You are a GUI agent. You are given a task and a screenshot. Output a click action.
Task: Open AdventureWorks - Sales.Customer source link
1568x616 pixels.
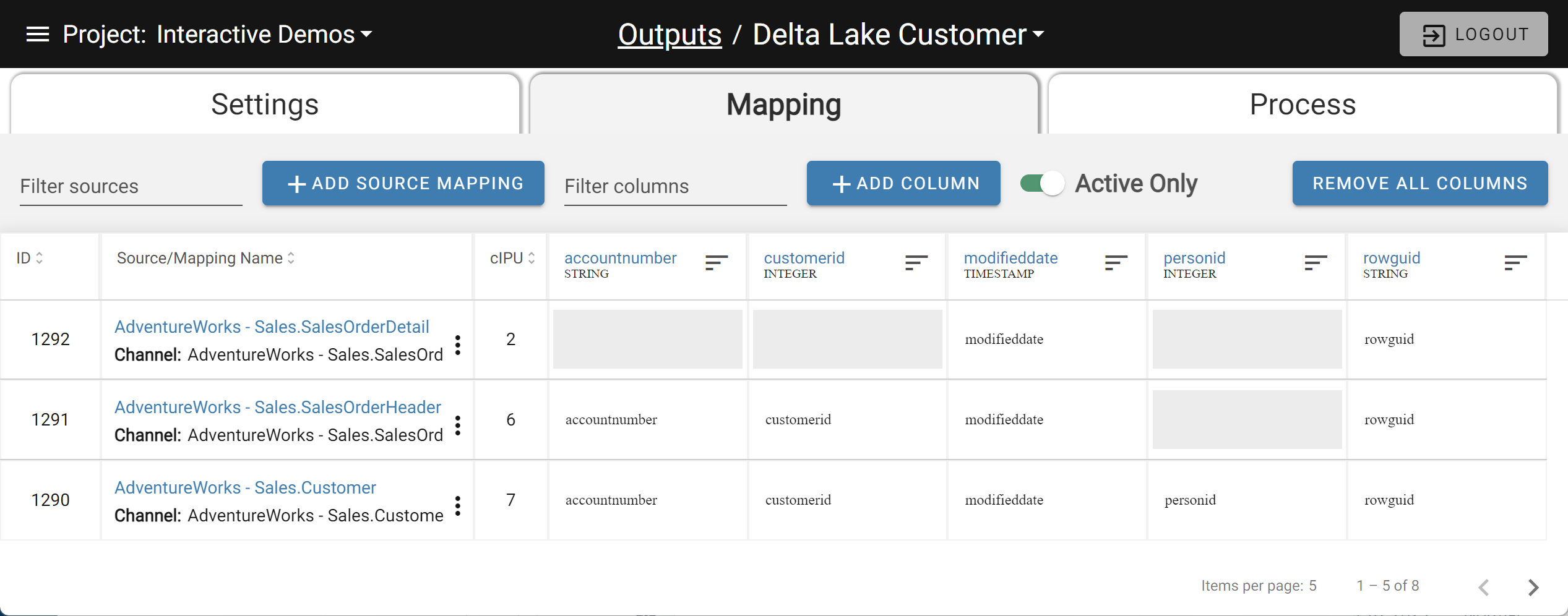click(x=245, y=487)
